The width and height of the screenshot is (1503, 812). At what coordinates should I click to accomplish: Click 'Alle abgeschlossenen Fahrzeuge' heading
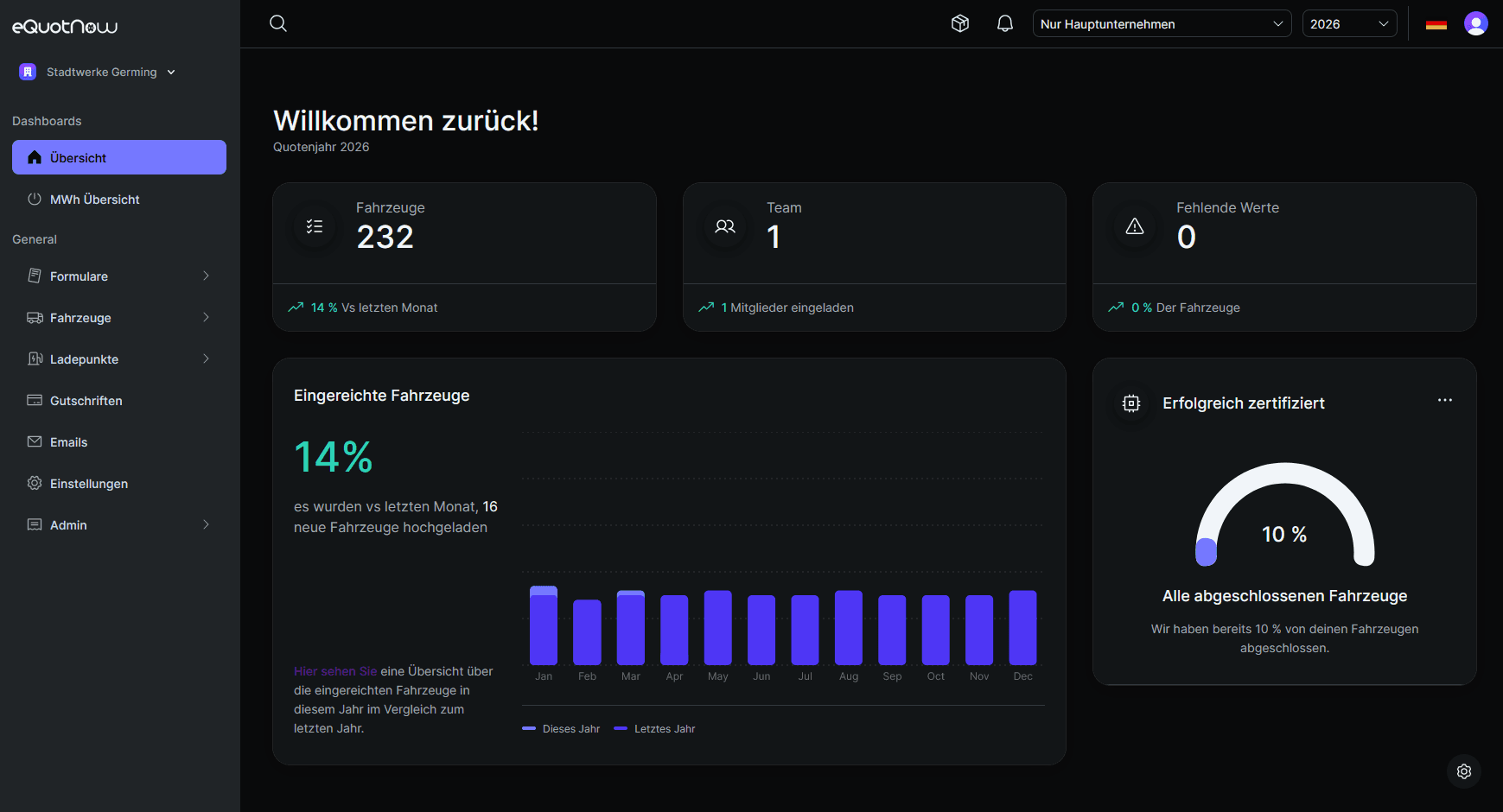[x=1284, y=596]
